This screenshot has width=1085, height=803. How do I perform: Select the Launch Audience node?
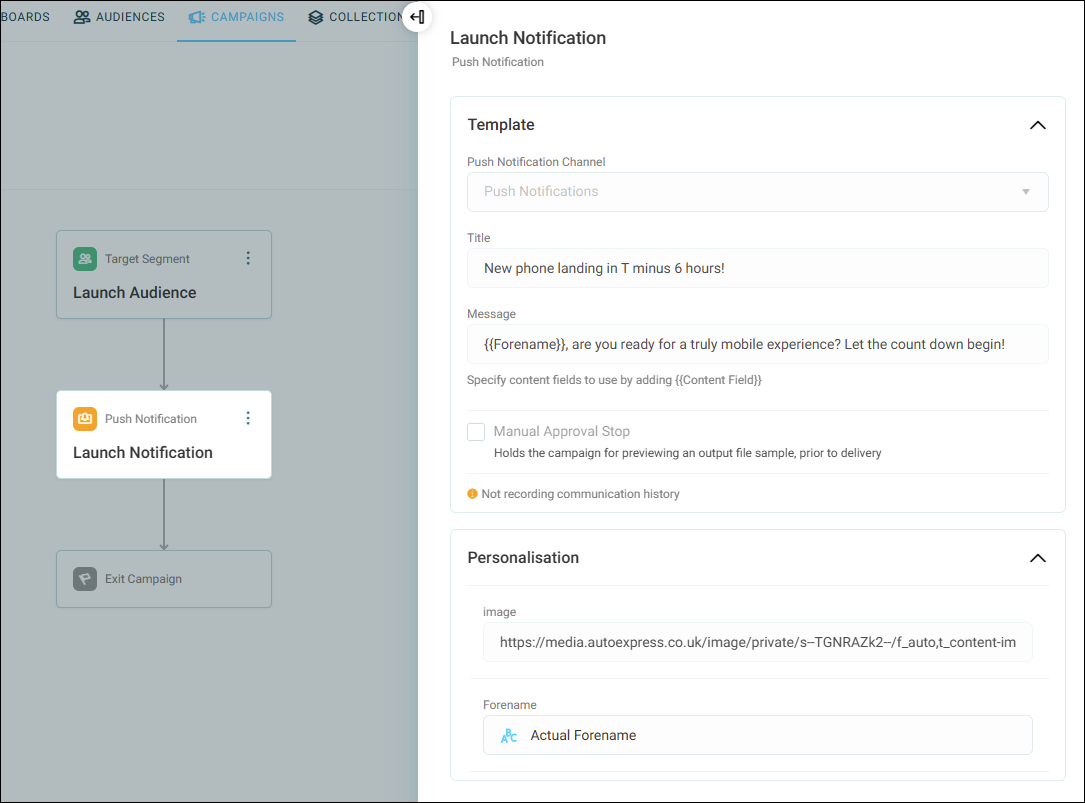point(164,275)
